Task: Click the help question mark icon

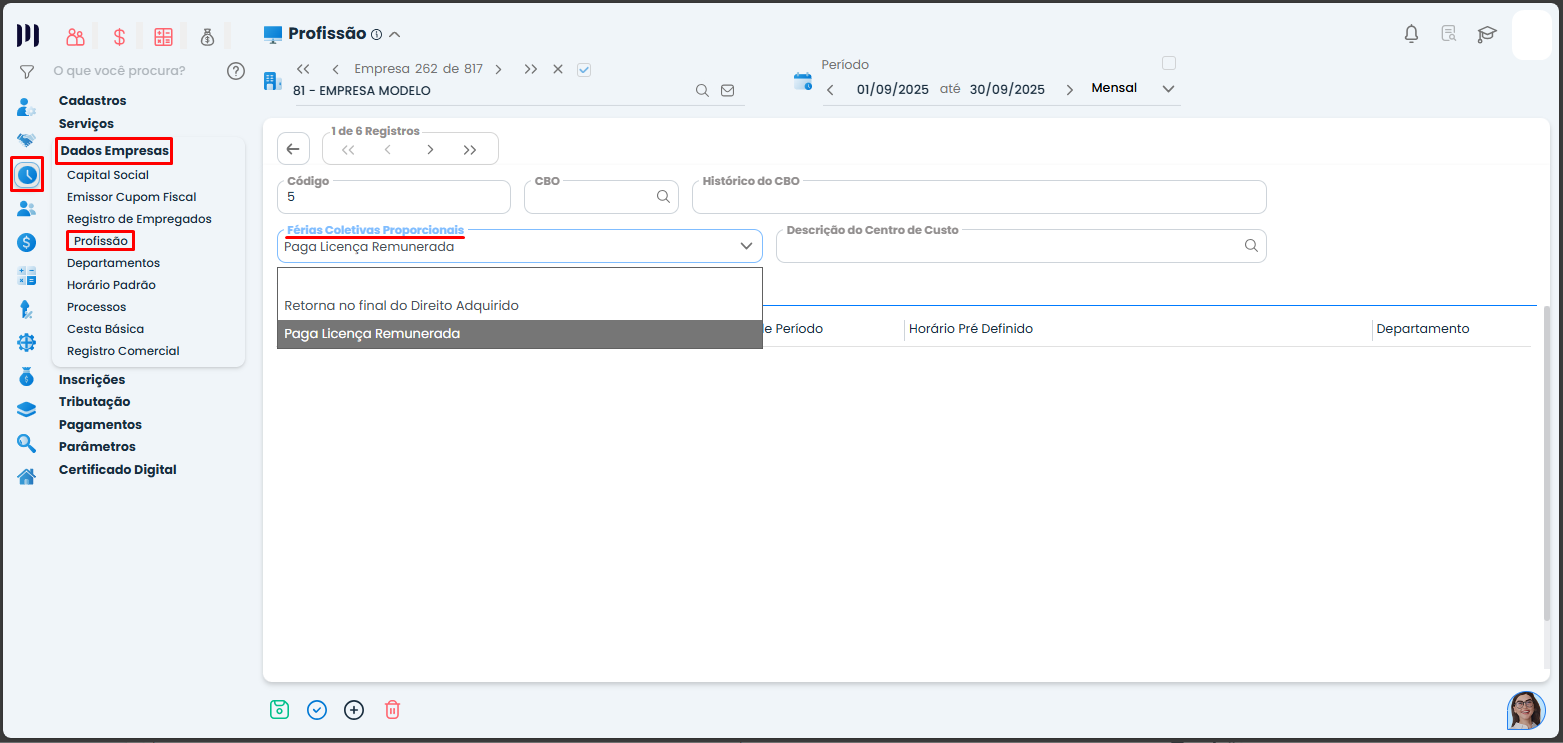Action: [236, 71]
